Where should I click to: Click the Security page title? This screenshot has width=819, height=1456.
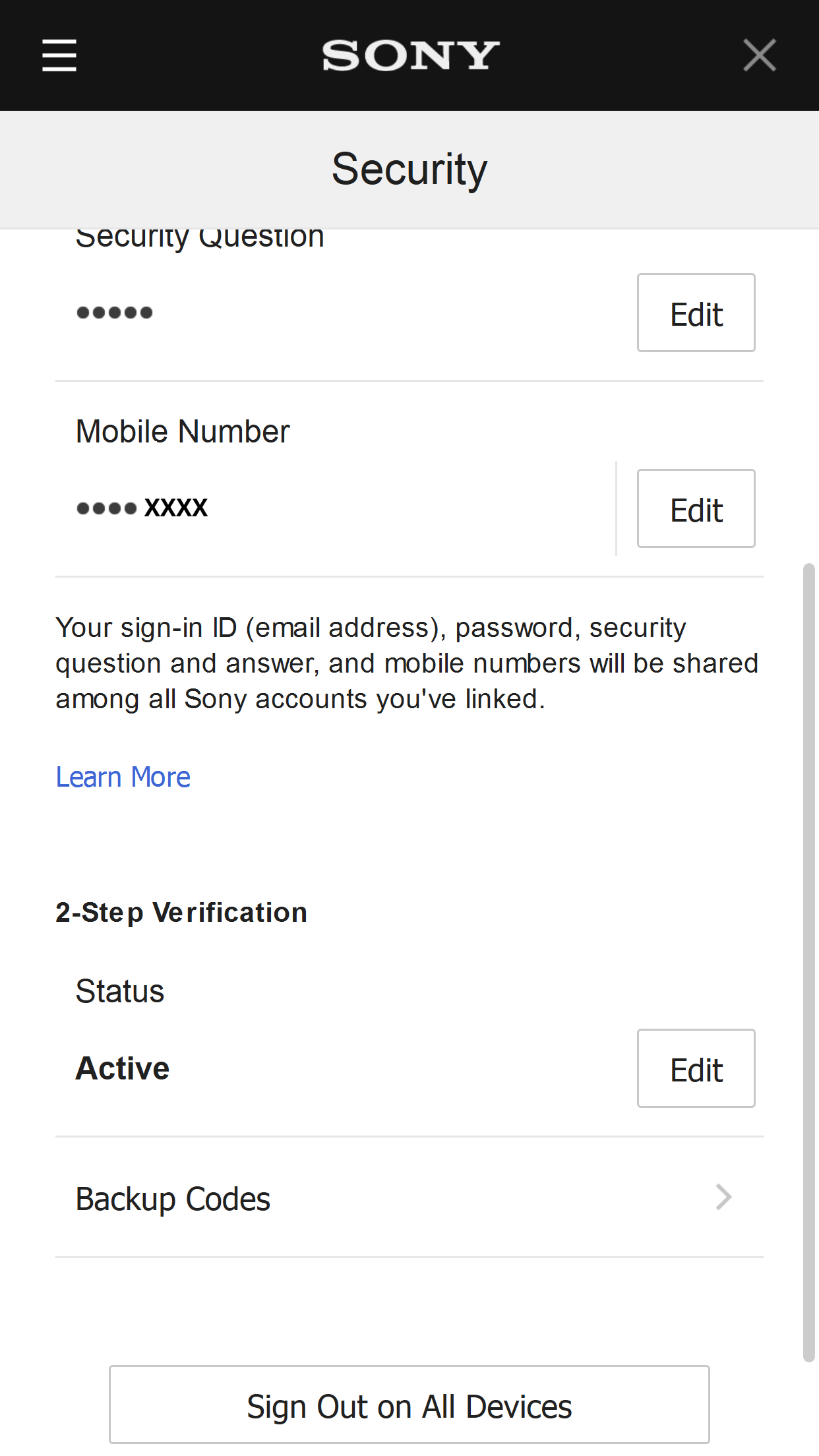coord(409,169)
